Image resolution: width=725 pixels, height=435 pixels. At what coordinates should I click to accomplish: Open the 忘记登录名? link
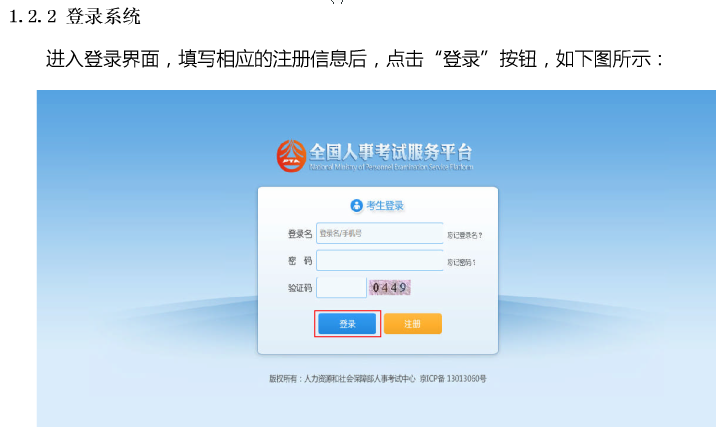click(464, 235)
